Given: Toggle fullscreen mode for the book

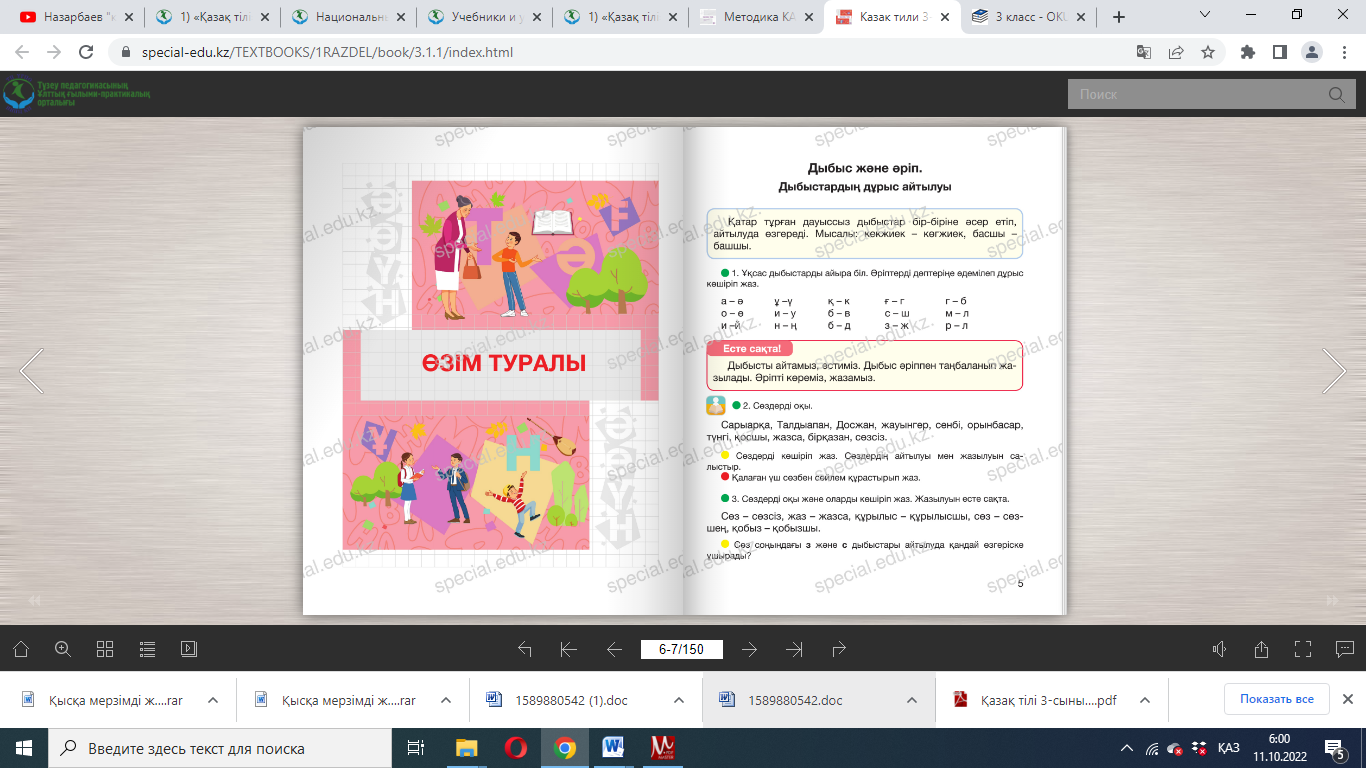Looking at the screenshot, I should pos(1303,649).
